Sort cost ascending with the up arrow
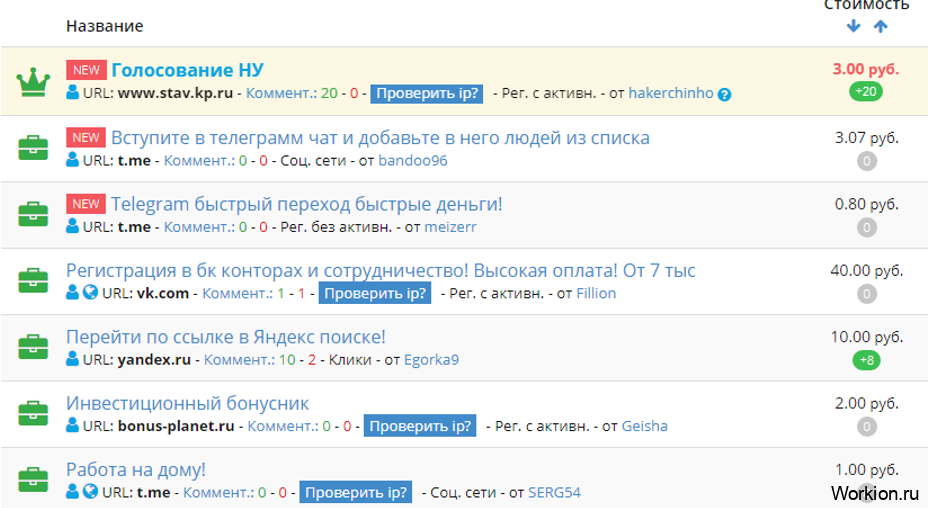Image resolution: width=928 pixels, height=508 pixels. click(881, 26)
